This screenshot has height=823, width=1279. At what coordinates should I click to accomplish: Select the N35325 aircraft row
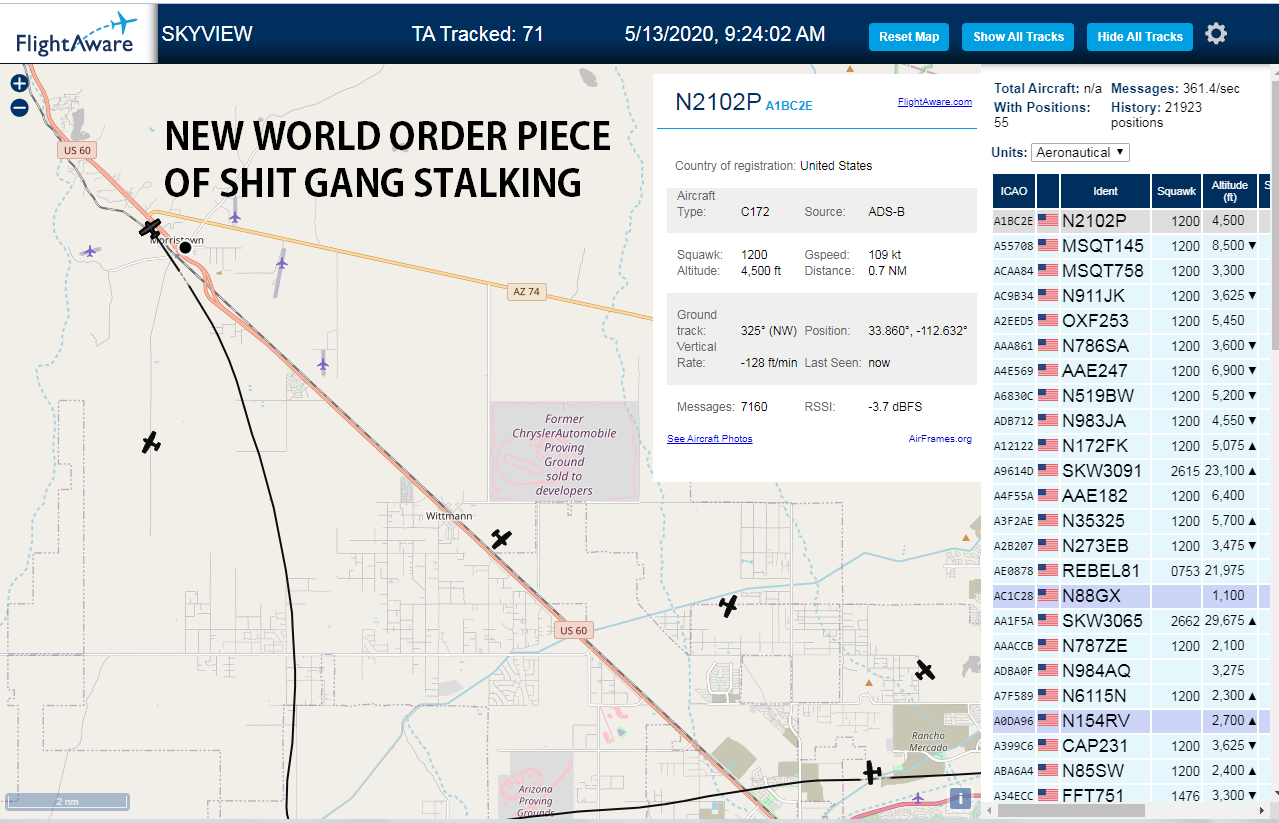pos(1132,520)
